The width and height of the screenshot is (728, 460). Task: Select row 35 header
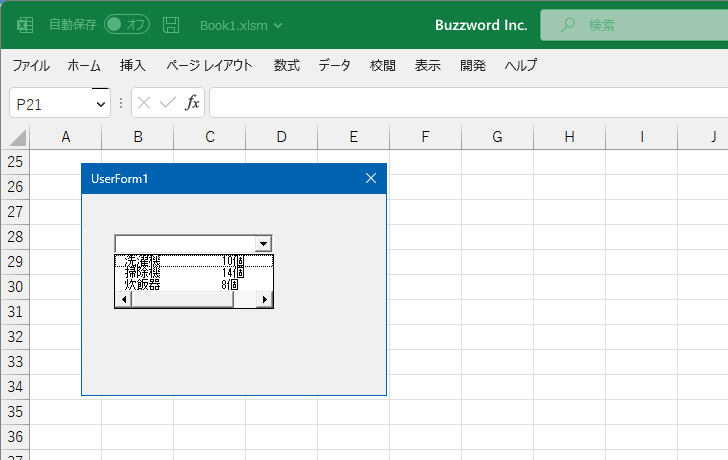15,412
